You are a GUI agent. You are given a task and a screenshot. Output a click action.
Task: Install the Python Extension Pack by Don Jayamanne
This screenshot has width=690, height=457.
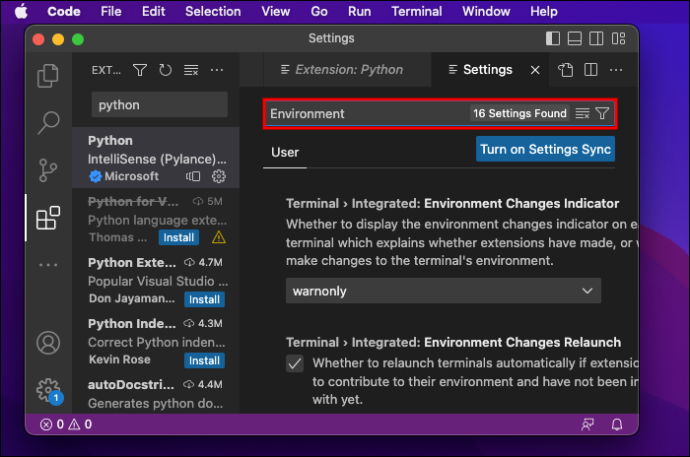click(204, 300)
